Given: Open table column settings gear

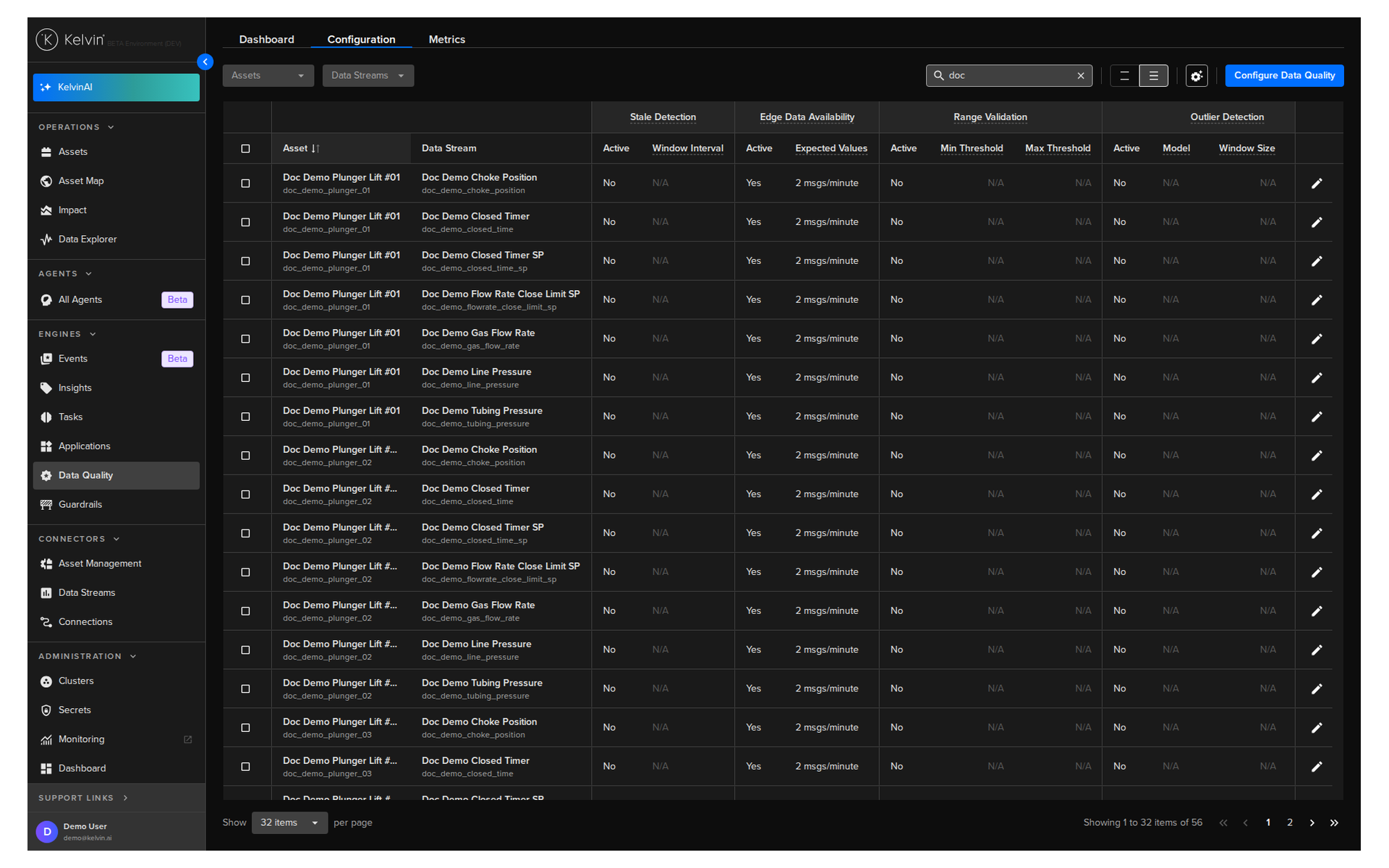Looking at the screenshot, I should (x=1197, y=76).
